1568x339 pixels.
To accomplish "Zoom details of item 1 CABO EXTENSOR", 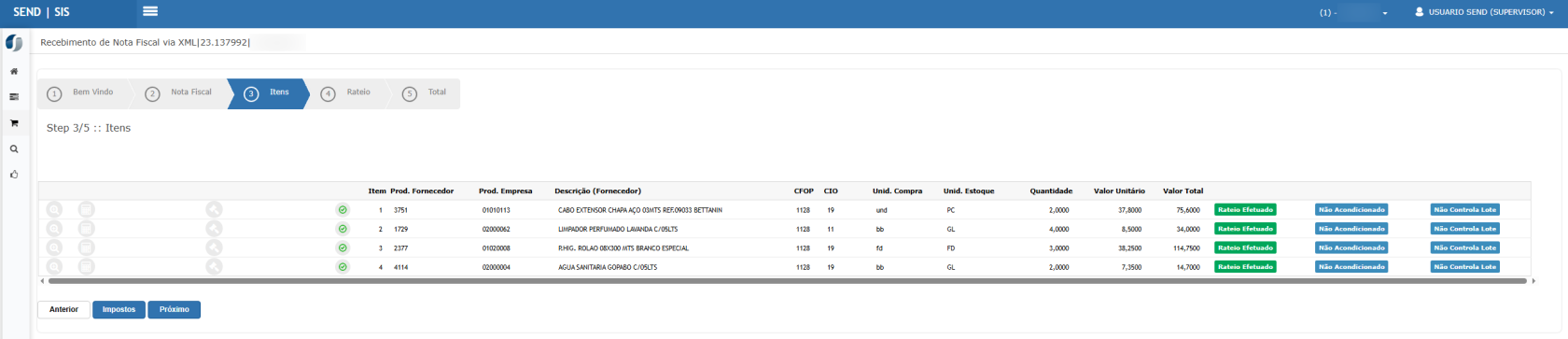I will point(54,210).
